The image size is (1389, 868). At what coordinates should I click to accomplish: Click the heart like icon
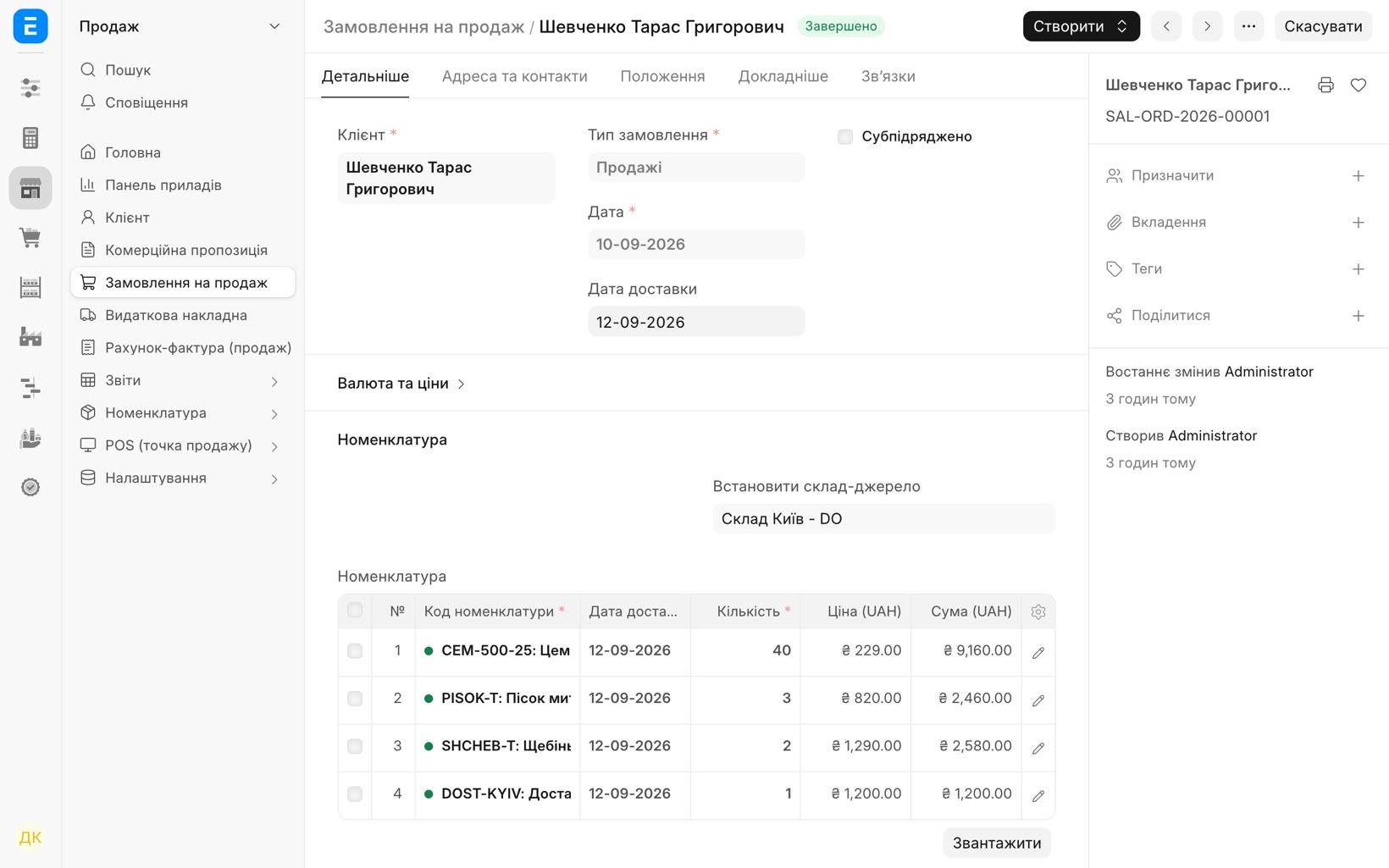(1359, 85)
